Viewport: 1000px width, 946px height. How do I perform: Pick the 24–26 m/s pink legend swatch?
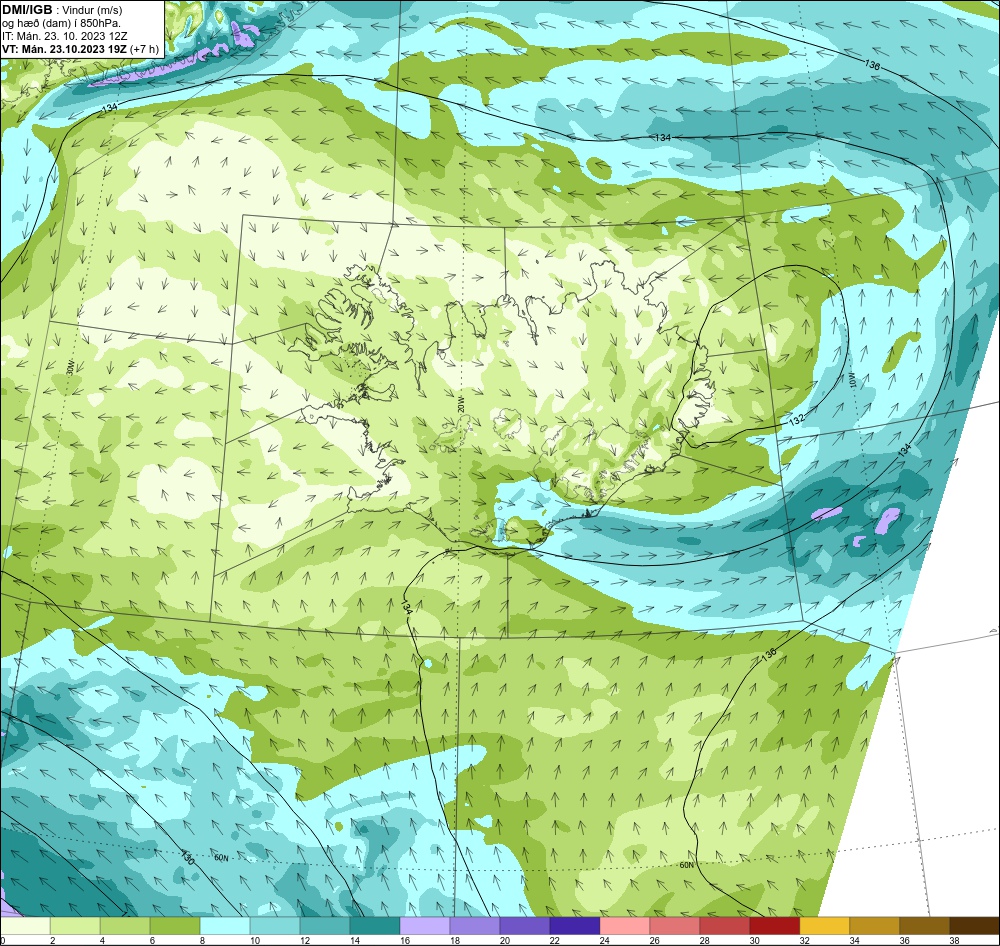[x=625, y=926]
